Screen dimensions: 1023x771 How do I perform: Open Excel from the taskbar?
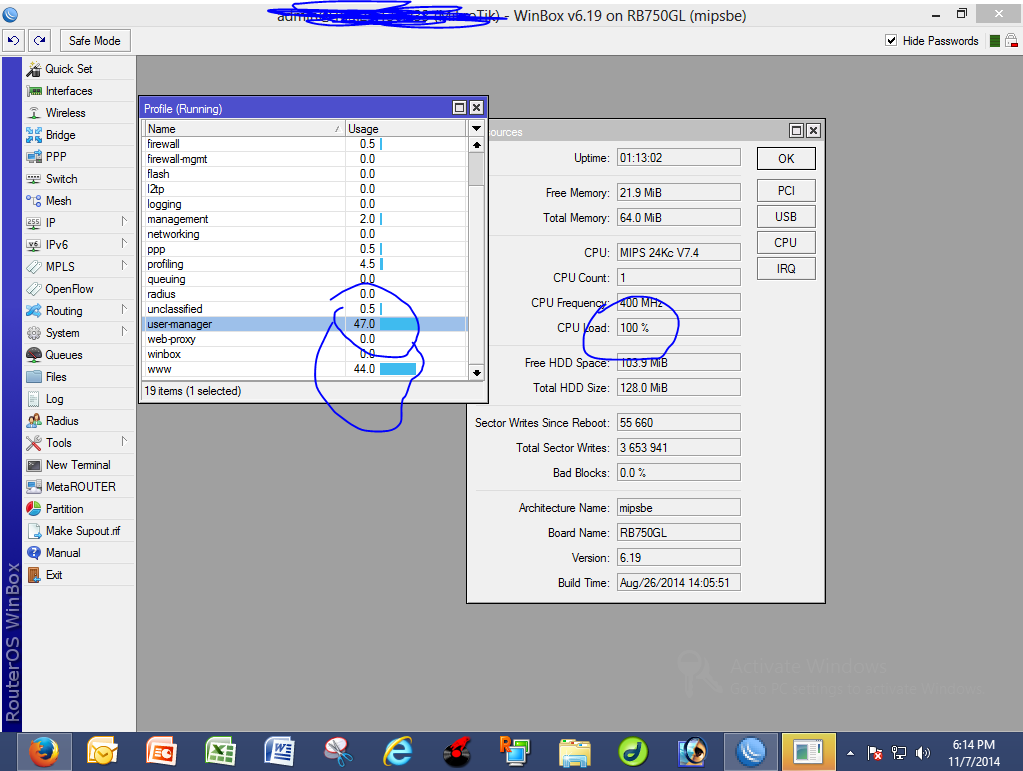[220, 752]
